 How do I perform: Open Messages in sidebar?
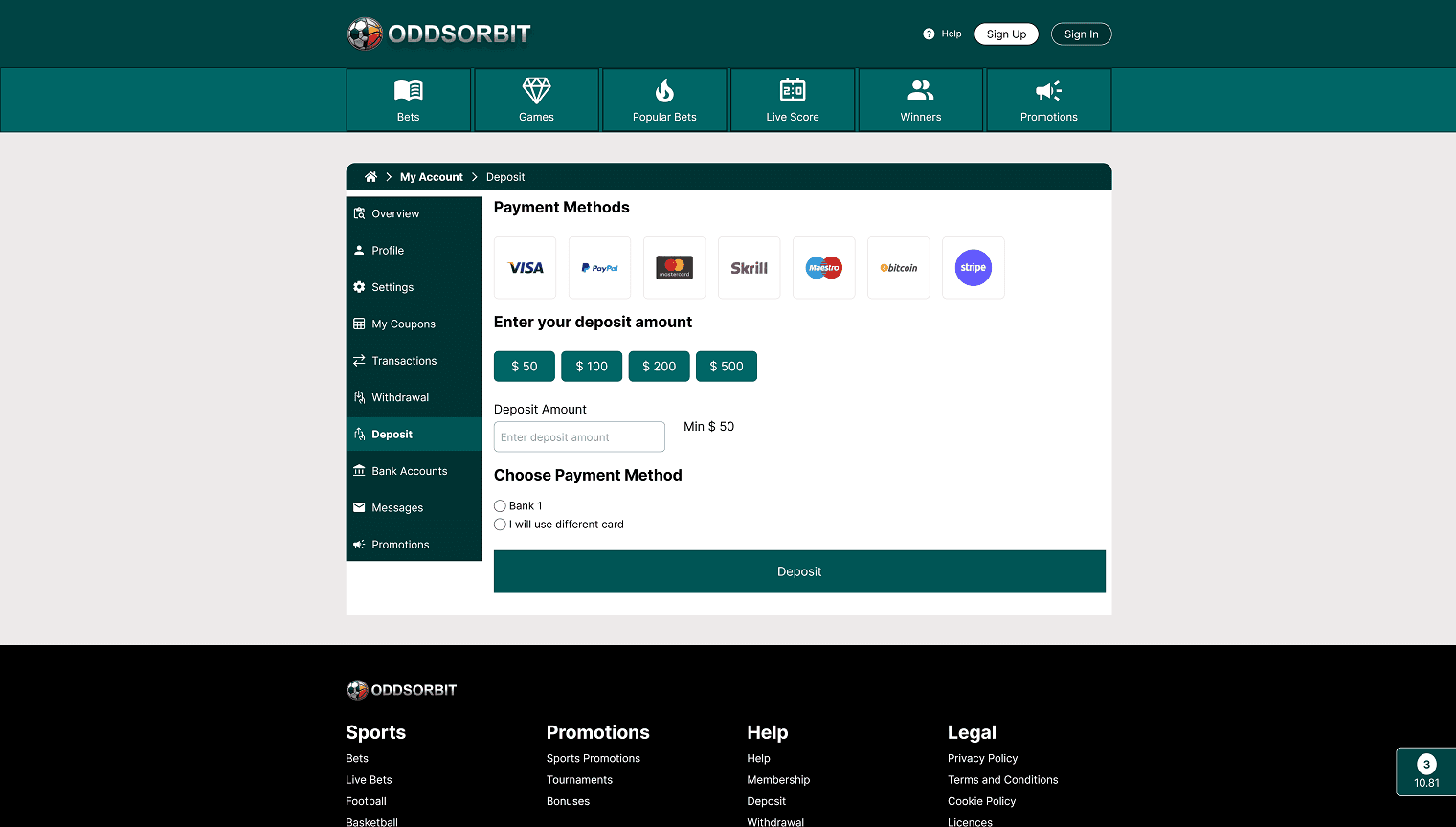pos(414,508)
